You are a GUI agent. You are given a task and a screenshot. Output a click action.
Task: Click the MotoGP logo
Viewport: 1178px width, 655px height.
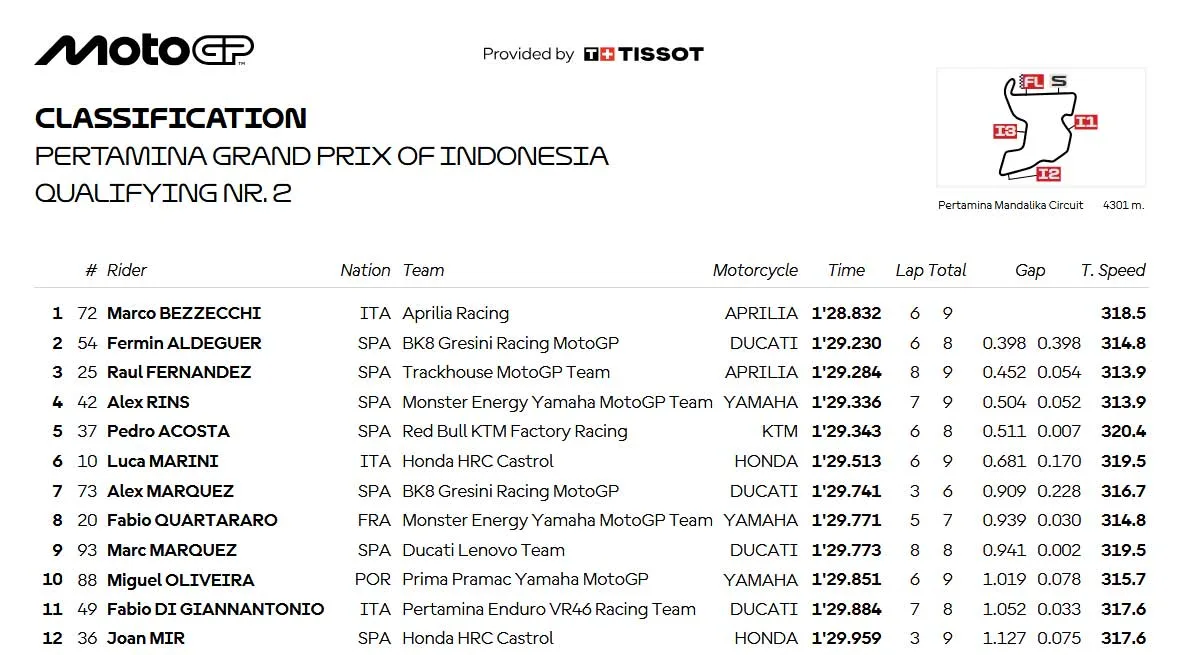[x=144, y=50]
